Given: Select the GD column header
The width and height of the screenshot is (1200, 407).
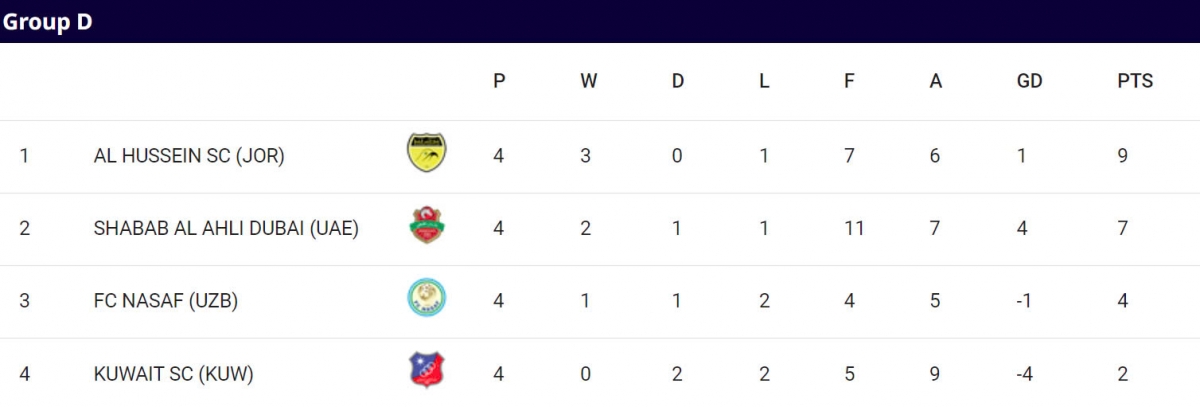Looking at the screenshot, I should 1029,81.
